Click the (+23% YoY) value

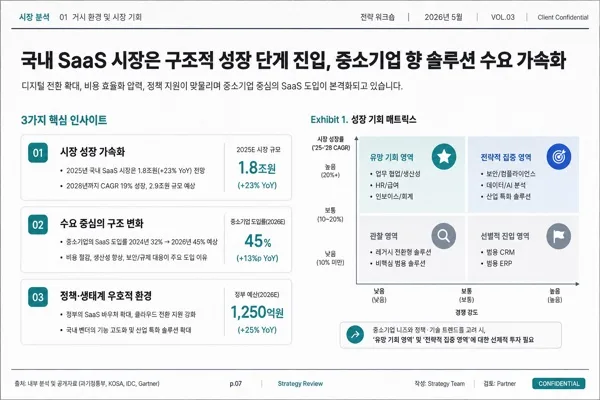tap(257, 185)
